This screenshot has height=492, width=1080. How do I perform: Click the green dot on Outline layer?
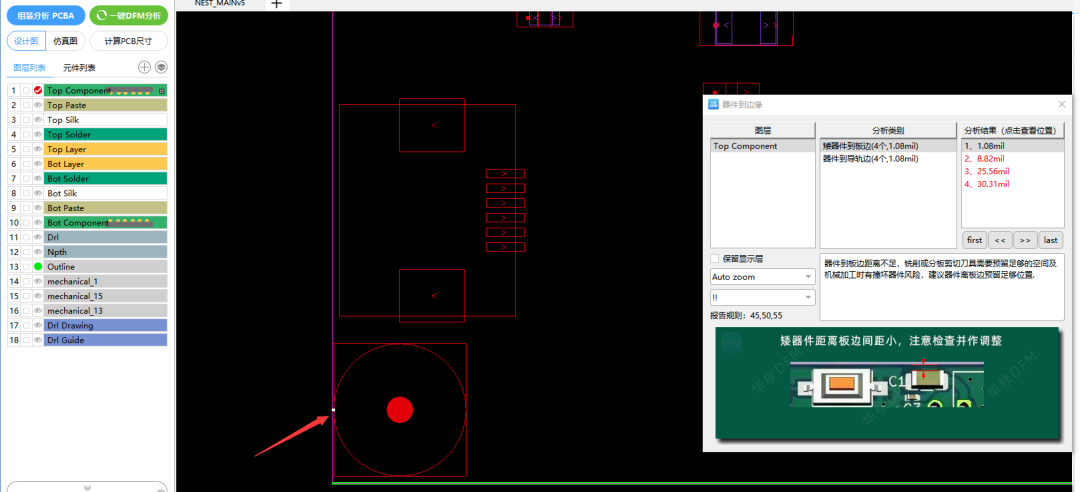click(38, 267)
